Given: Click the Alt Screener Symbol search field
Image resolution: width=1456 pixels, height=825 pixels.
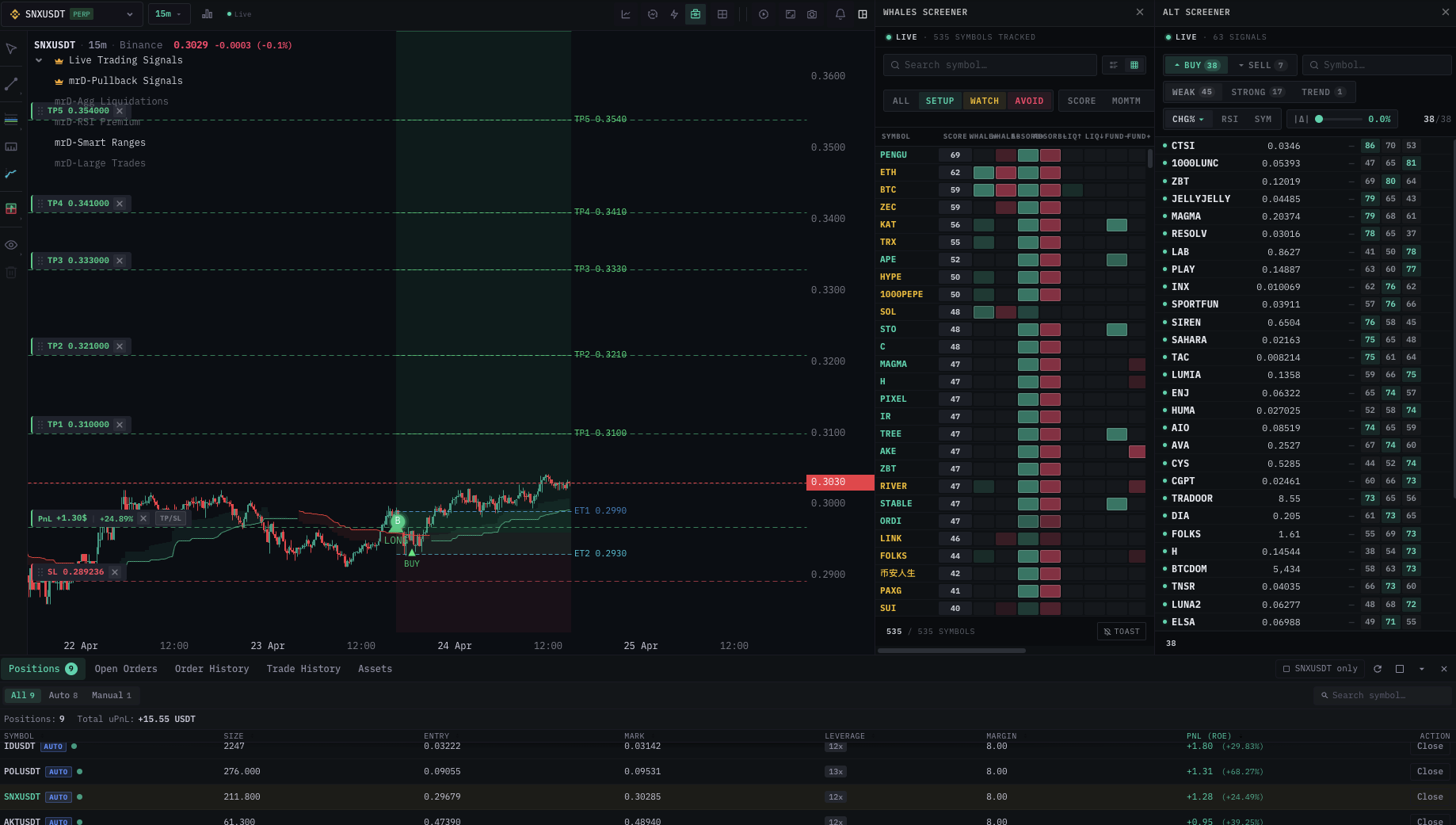Looking at the screenshot, I should click(1377, 65).
